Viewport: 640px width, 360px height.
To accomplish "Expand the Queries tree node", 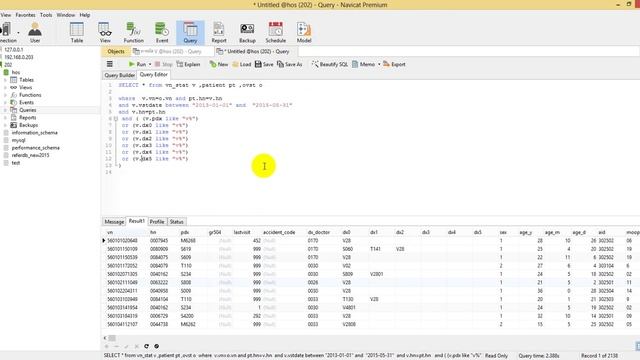I will click(x=6, y=110).
